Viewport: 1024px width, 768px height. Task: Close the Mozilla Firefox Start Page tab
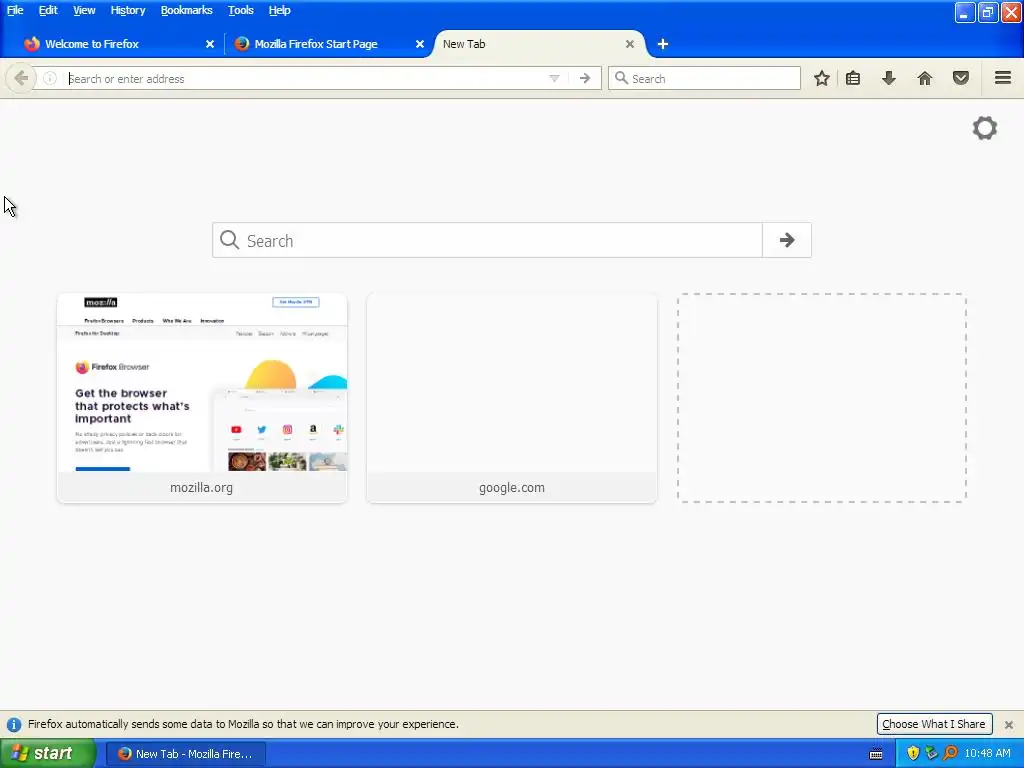[x=420, y=44]
